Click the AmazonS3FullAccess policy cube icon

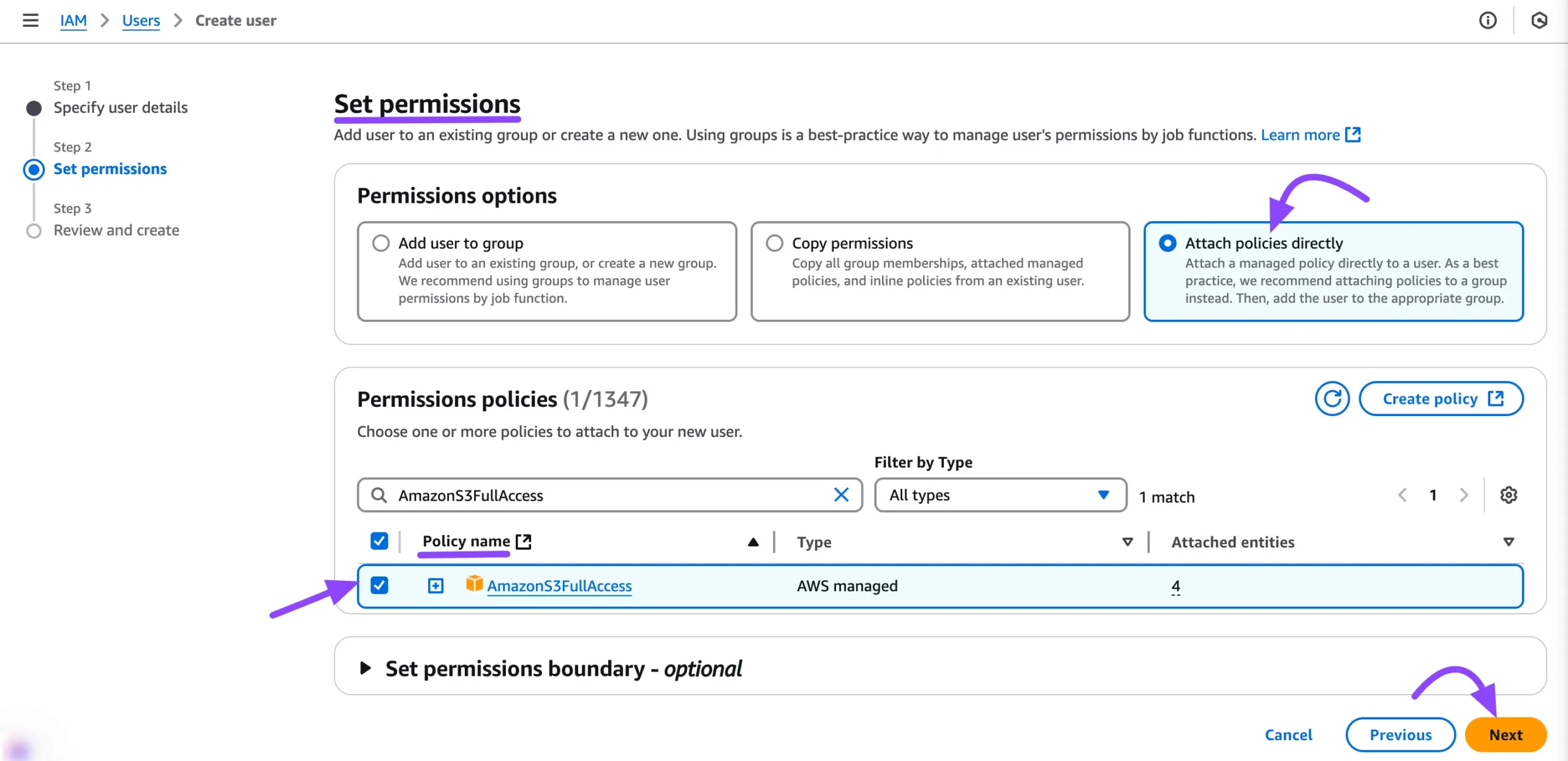pos(474,583)
